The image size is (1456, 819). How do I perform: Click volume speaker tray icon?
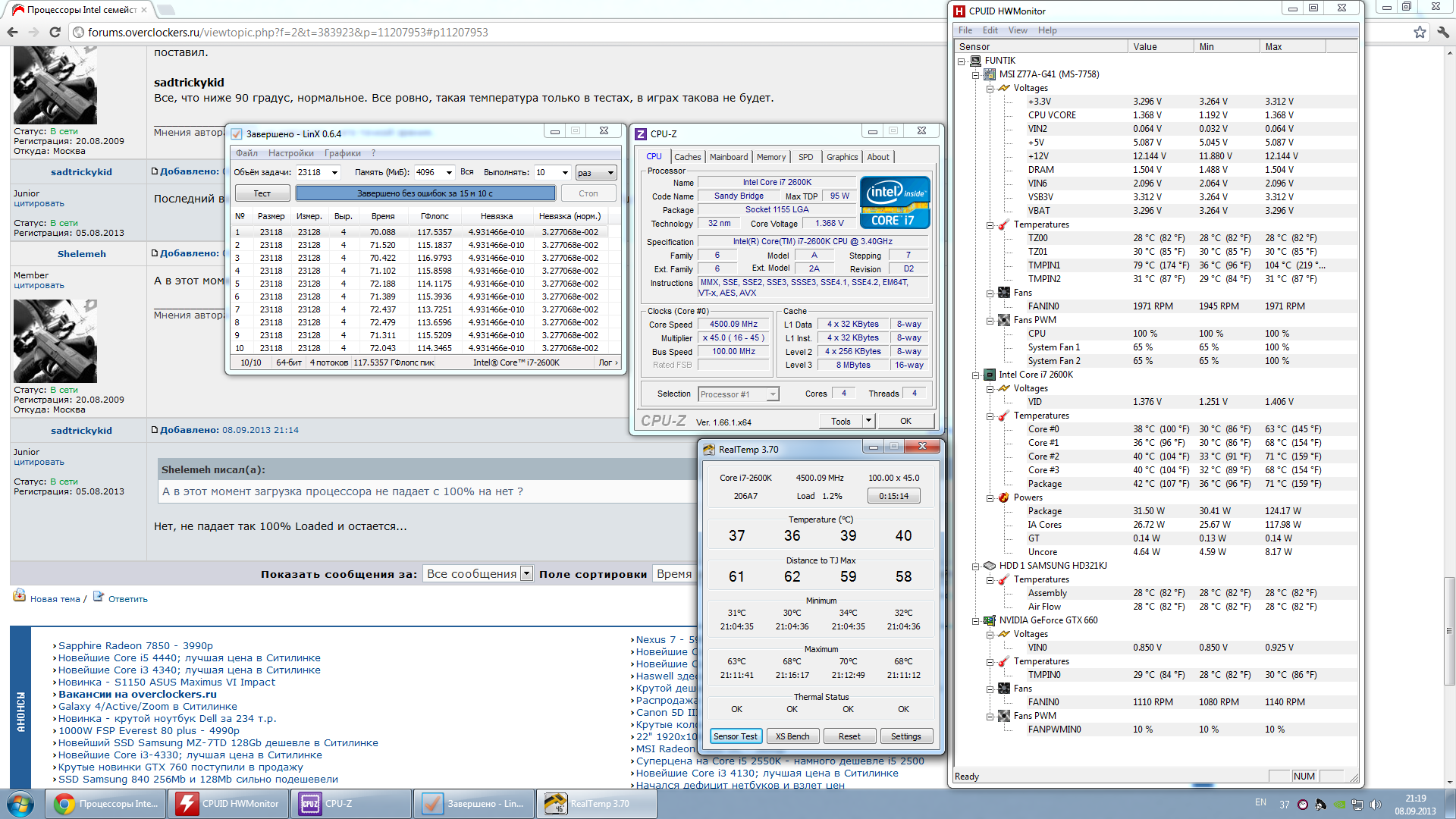[1376, 805]
